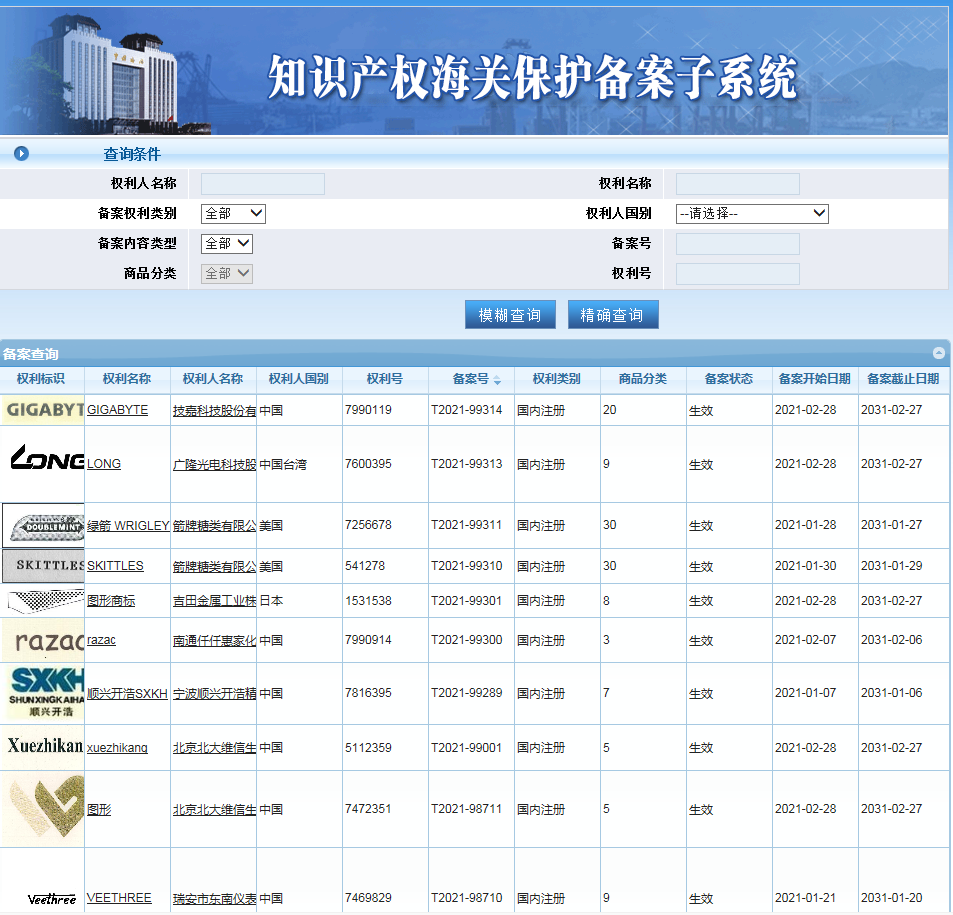The width and height of the screenshot is (953, 915).
Task: Sort by the 商品分类 column header
Action: coord(642,379)
